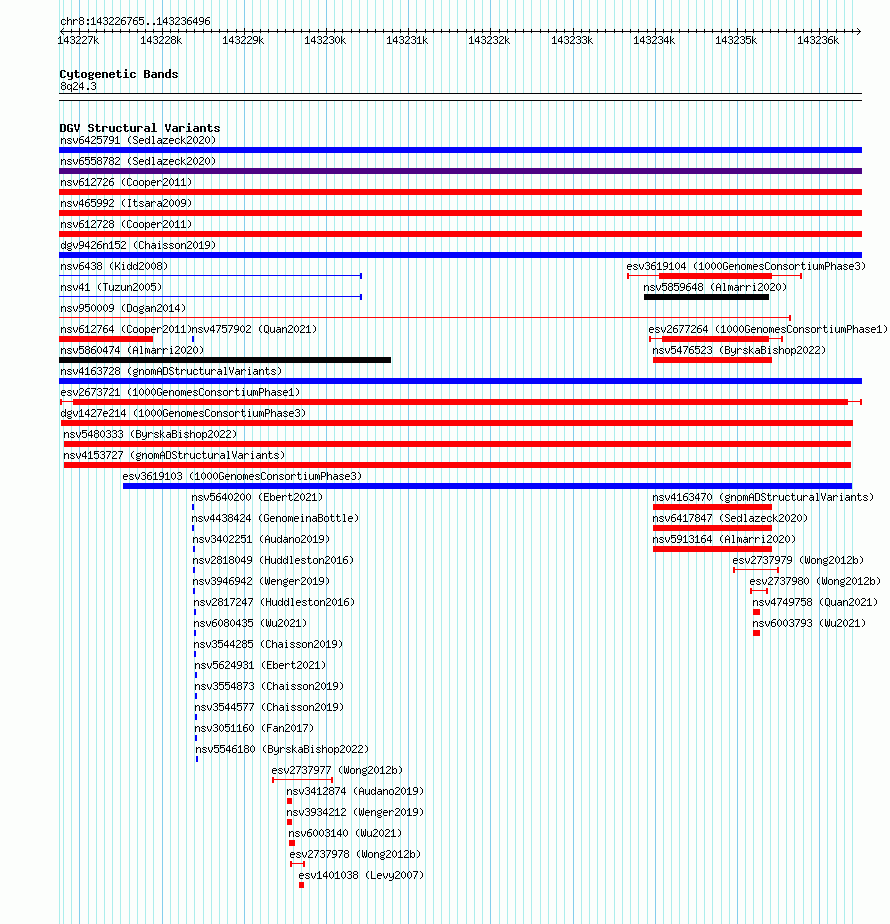Click nsv3544285 (Chaisson2019) label
This screenshot has width=890, height=924.
[268, 645]
